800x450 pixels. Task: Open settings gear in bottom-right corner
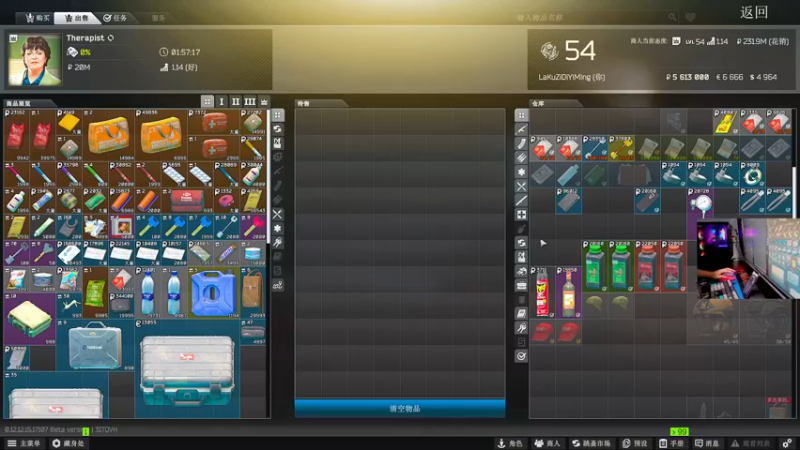coord(787,443)
